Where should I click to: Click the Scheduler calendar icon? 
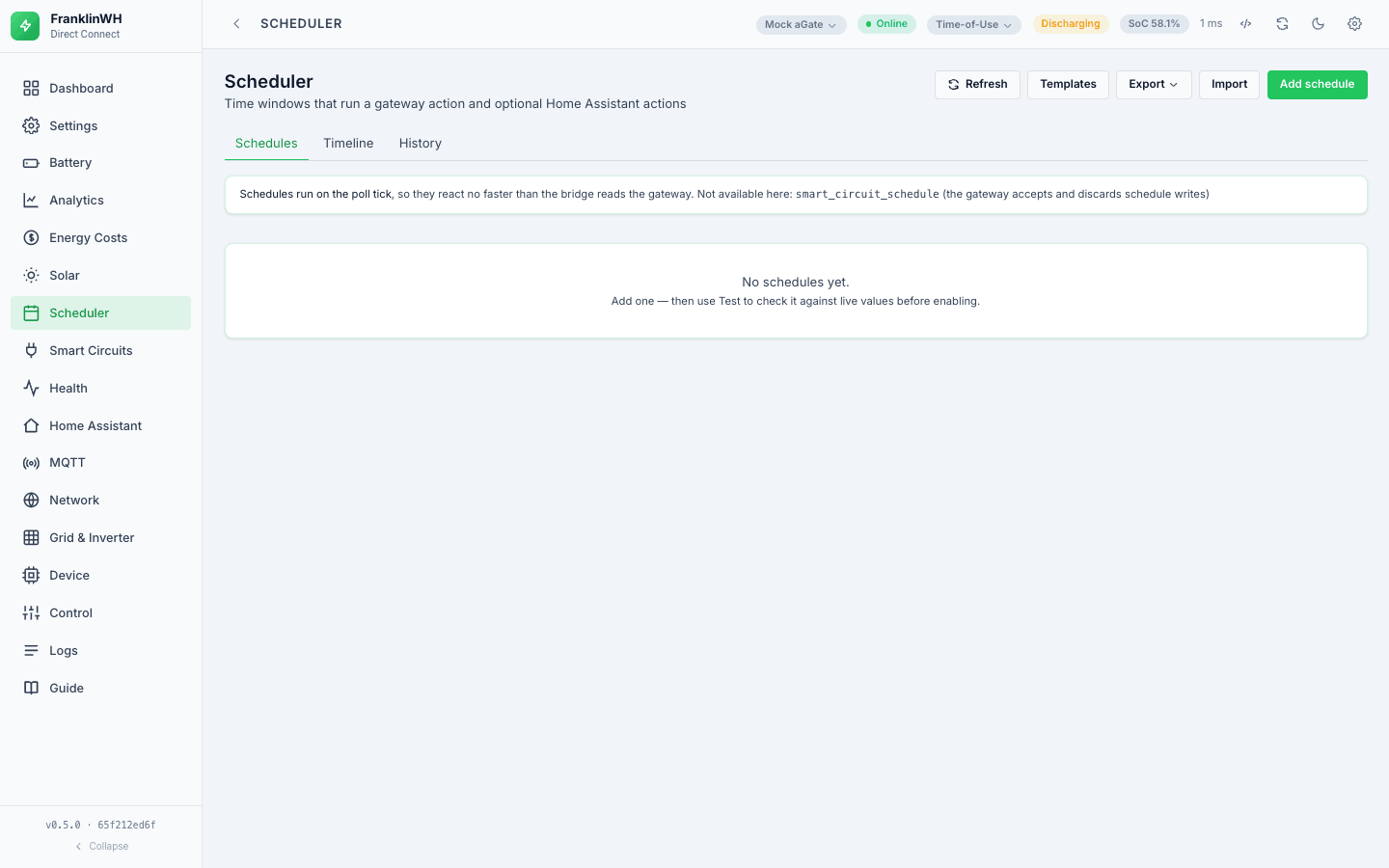click(31, 313)
